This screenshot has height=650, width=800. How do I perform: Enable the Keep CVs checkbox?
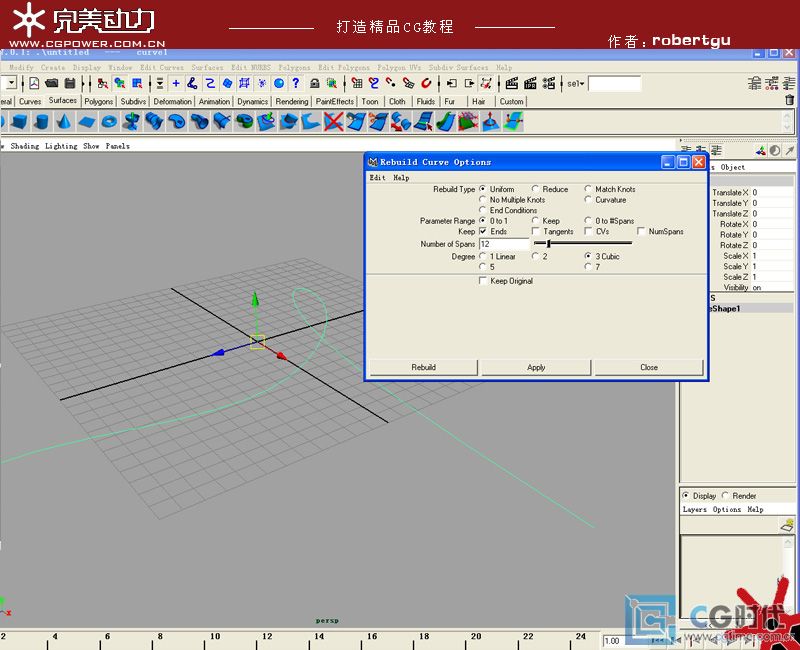pos(588,231)
